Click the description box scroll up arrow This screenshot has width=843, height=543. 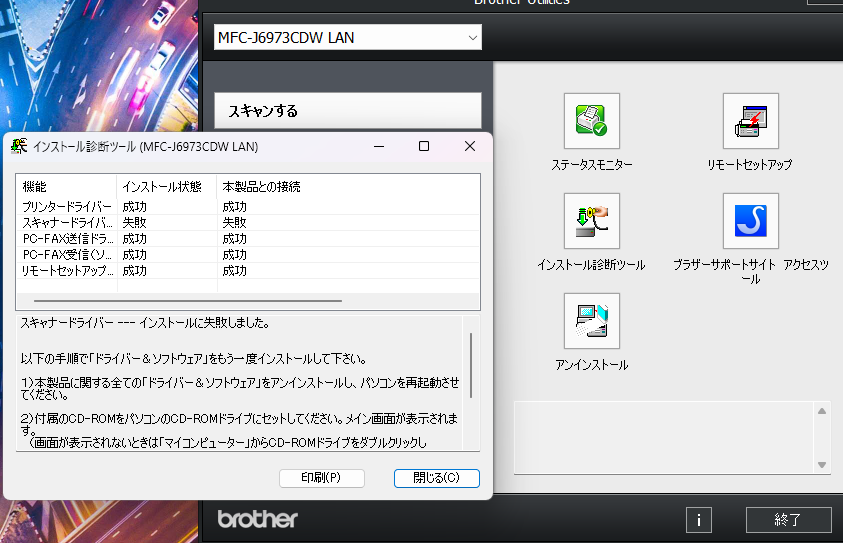(821, 411)
